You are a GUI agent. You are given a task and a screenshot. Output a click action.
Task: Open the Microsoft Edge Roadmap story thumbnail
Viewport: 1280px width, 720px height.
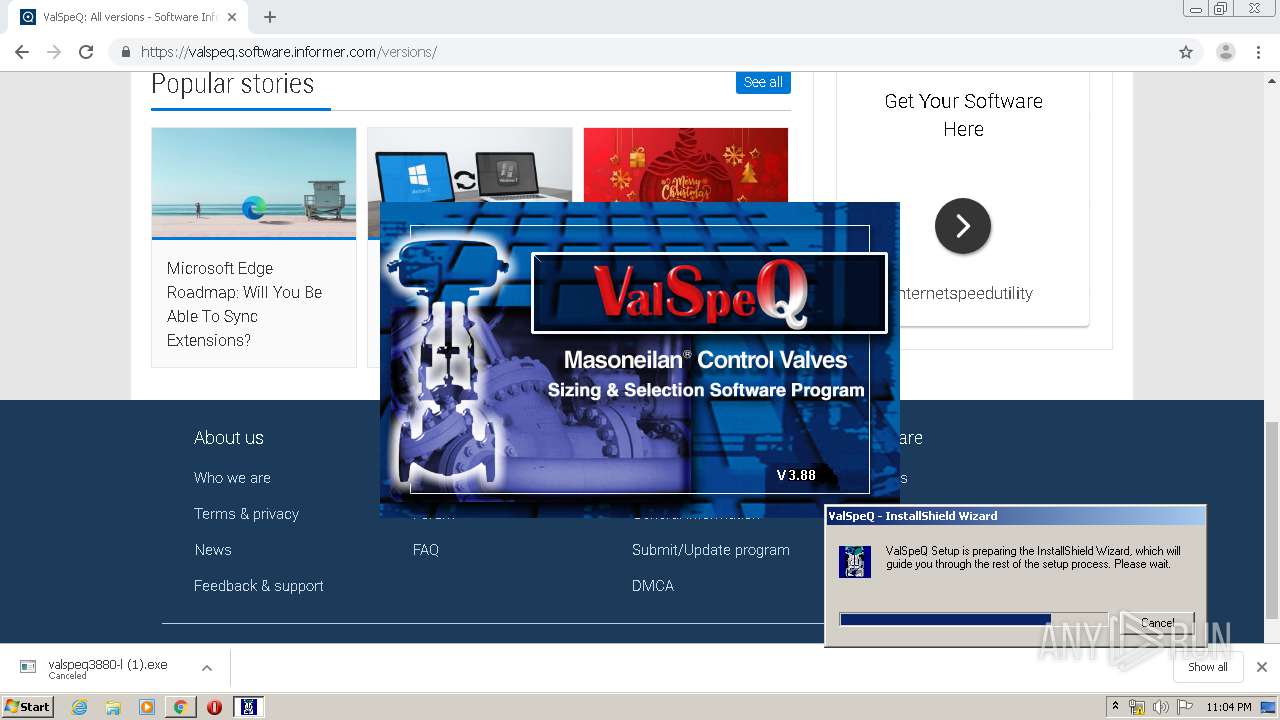(254, 183)
